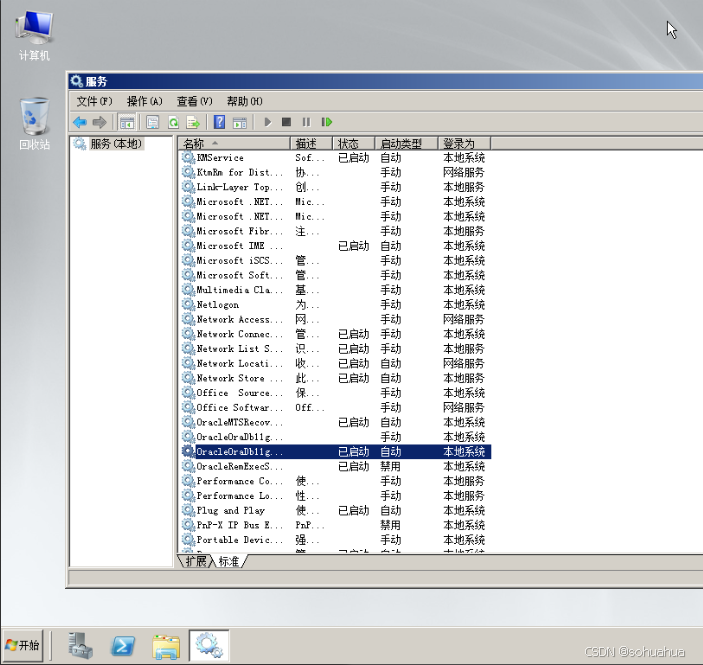Screen dimensions: 703x665
Task: Select the Microsoft Fibr... service
Action: click(x=336, y=231)
